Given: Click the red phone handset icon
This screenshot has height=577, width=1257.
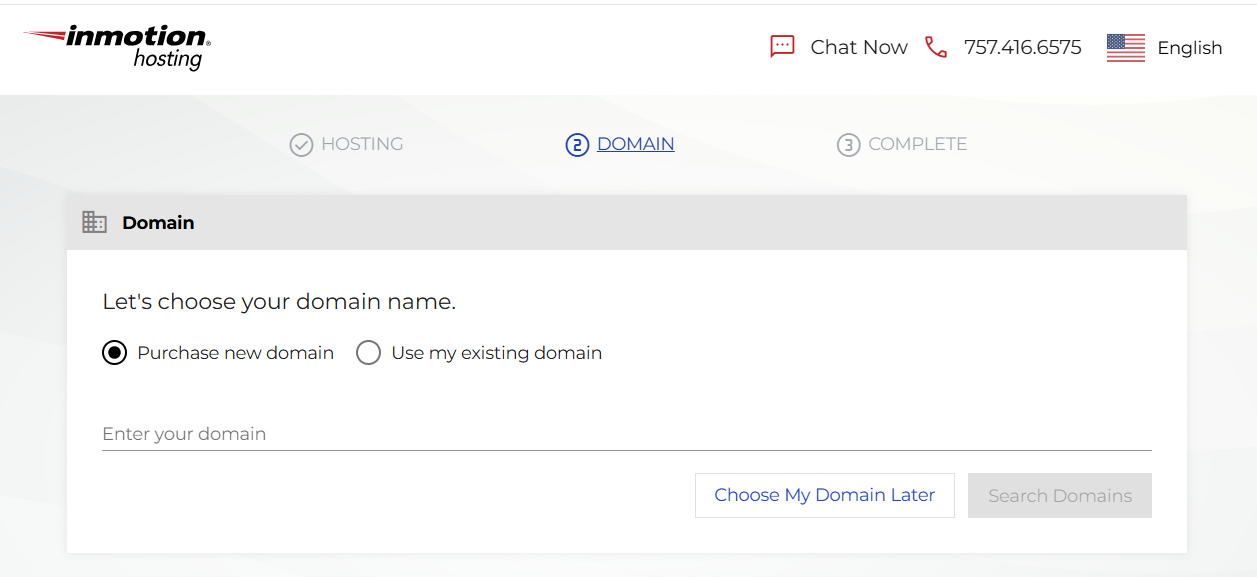Looking at the screenshot, I should tap(936, 47).
